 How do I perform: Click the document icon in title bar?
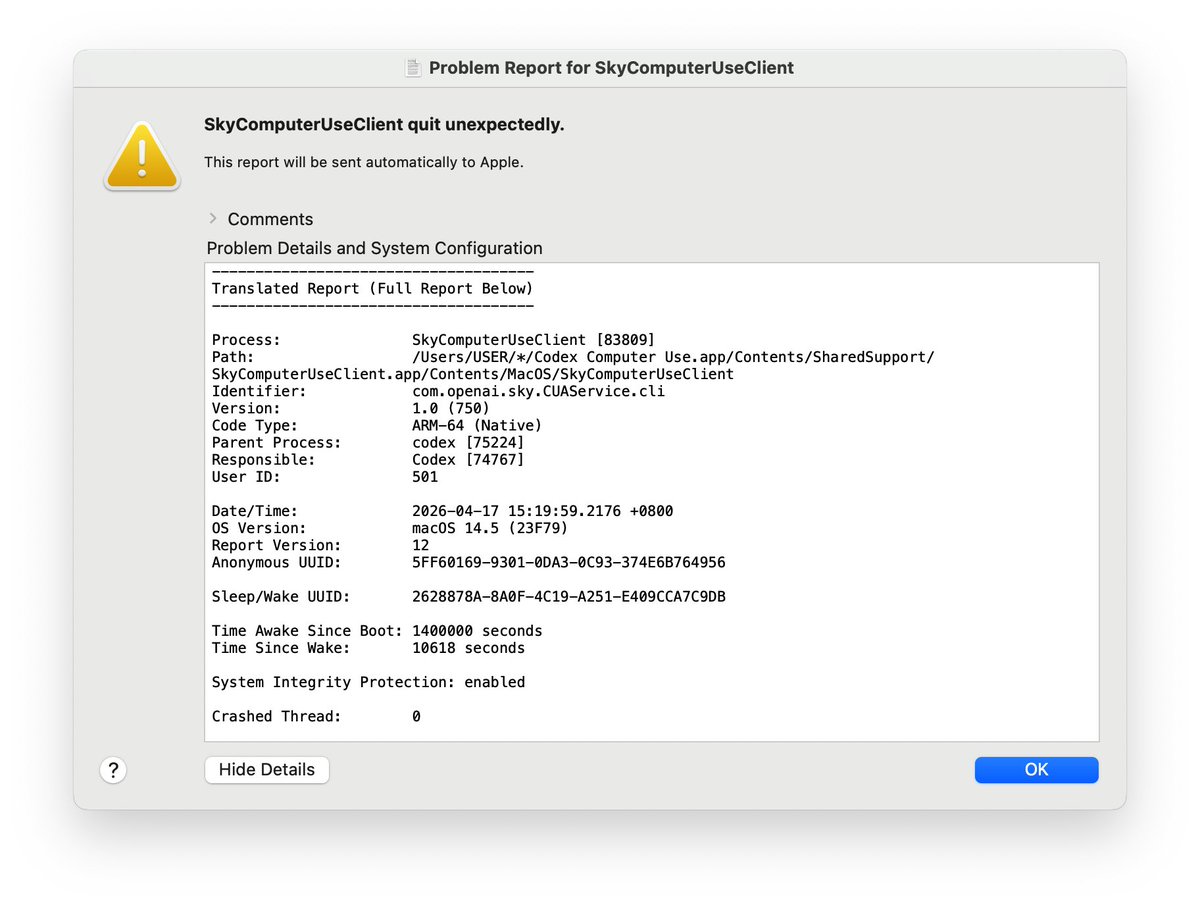[x=412, y=68]
